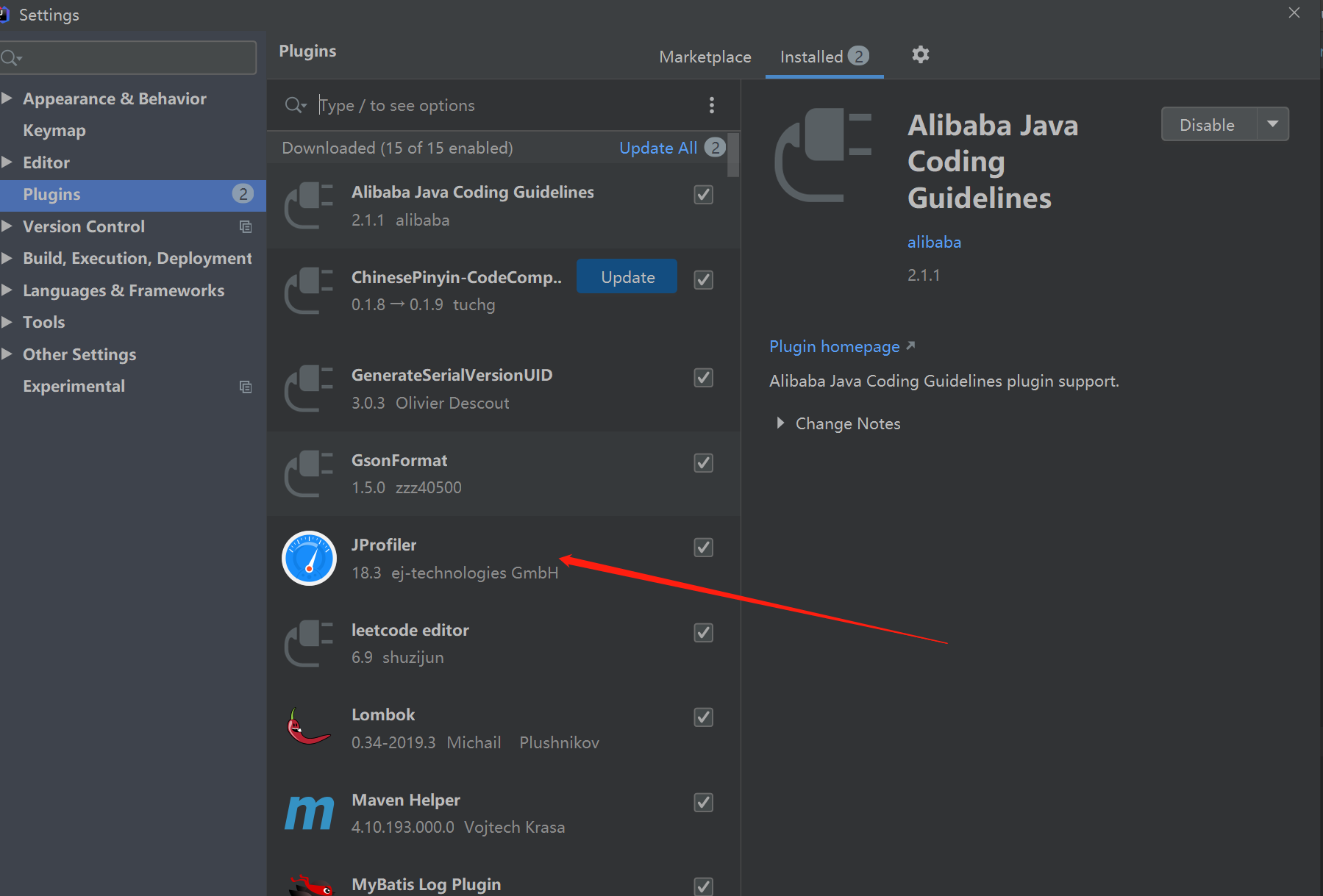Open the Disable button dropdown arrow
The width and height of the screenshot is (1323, 896).
[x=1273, y=124]
